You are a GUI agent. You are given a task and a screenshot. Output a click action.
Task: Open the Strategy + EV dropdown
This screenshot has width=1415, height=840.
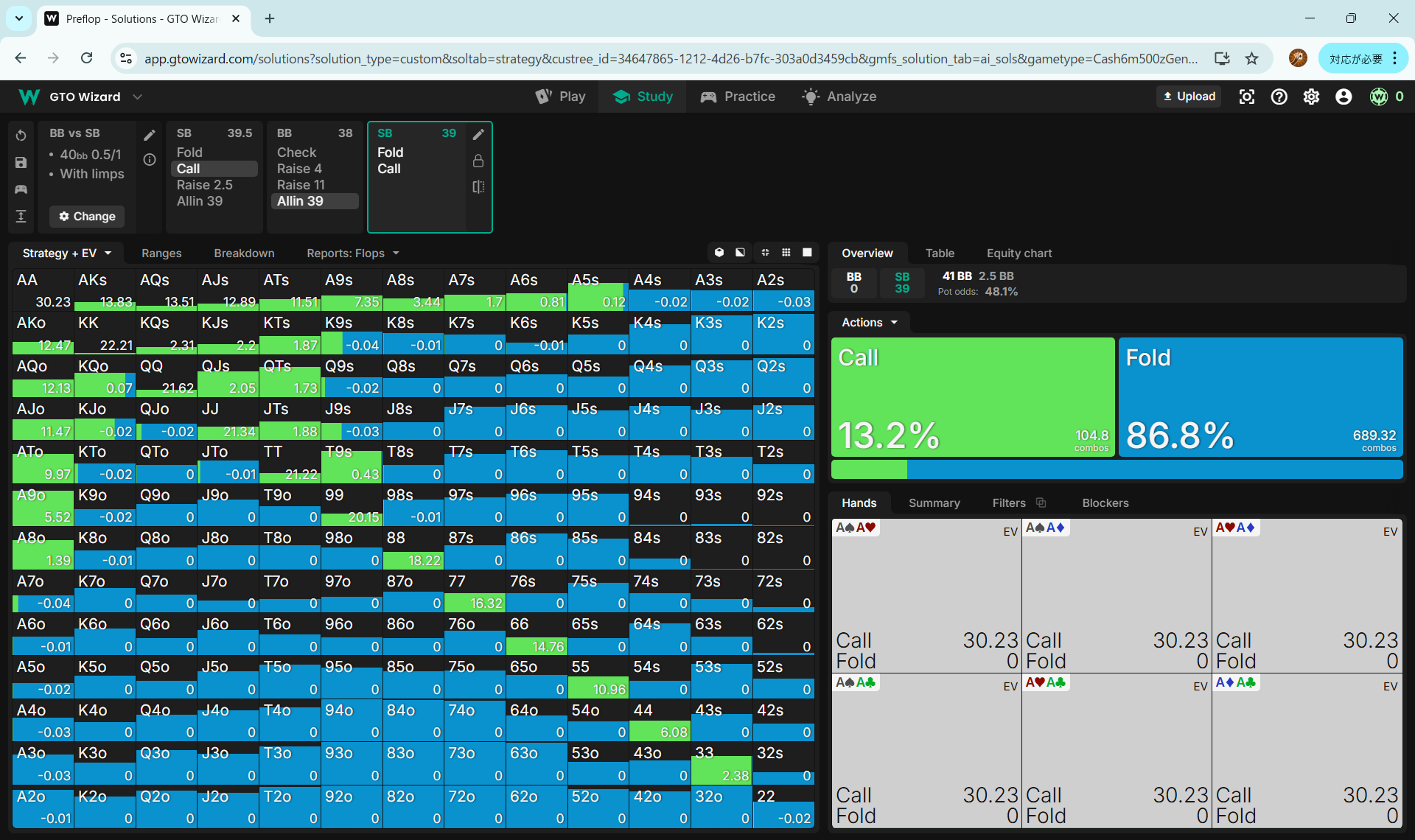(x=66, y=253)
